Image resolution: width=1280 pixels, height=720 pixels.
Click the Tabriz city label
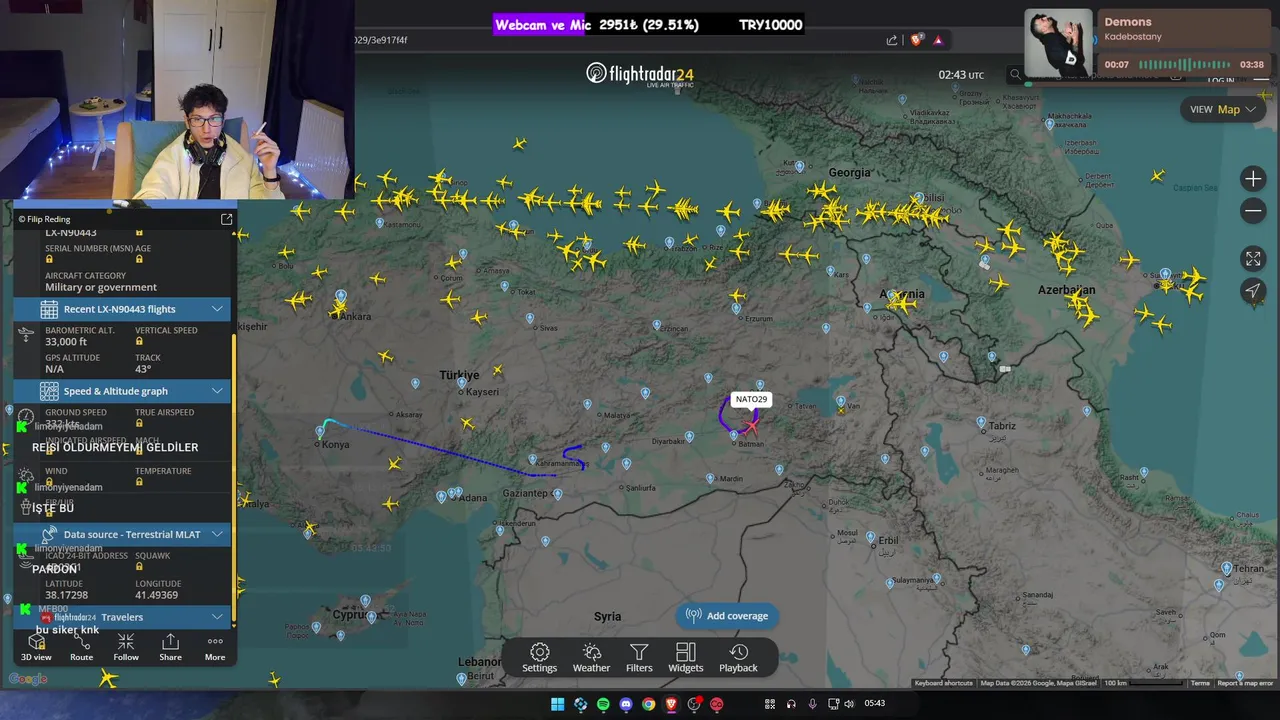click(1002, 426)
